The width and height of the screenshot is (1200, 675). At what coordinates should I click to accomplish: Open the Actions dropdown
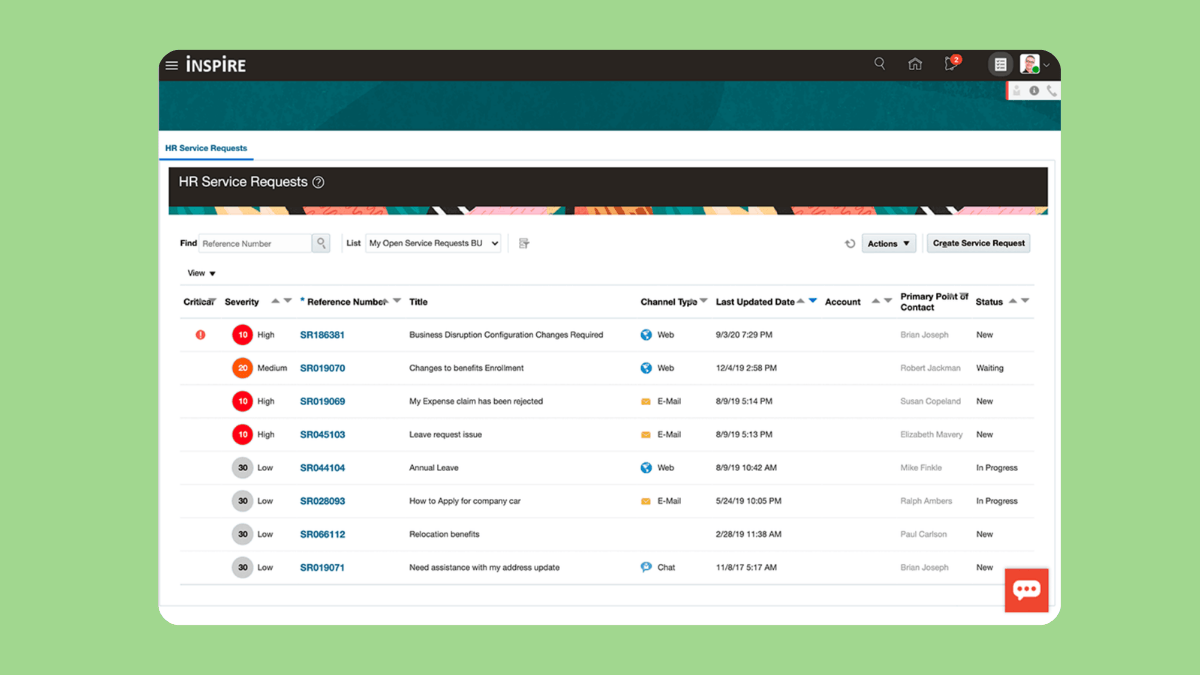(888, 243)
